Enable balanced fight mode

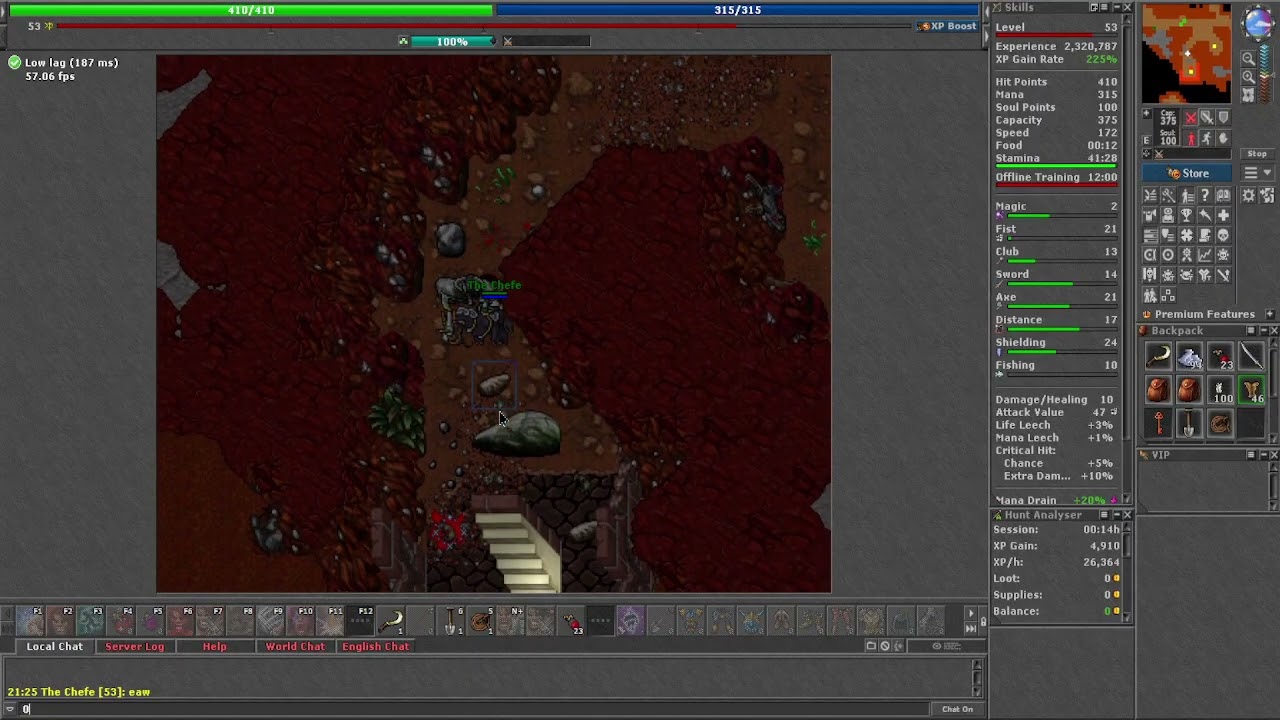[x=1207, y=117]
